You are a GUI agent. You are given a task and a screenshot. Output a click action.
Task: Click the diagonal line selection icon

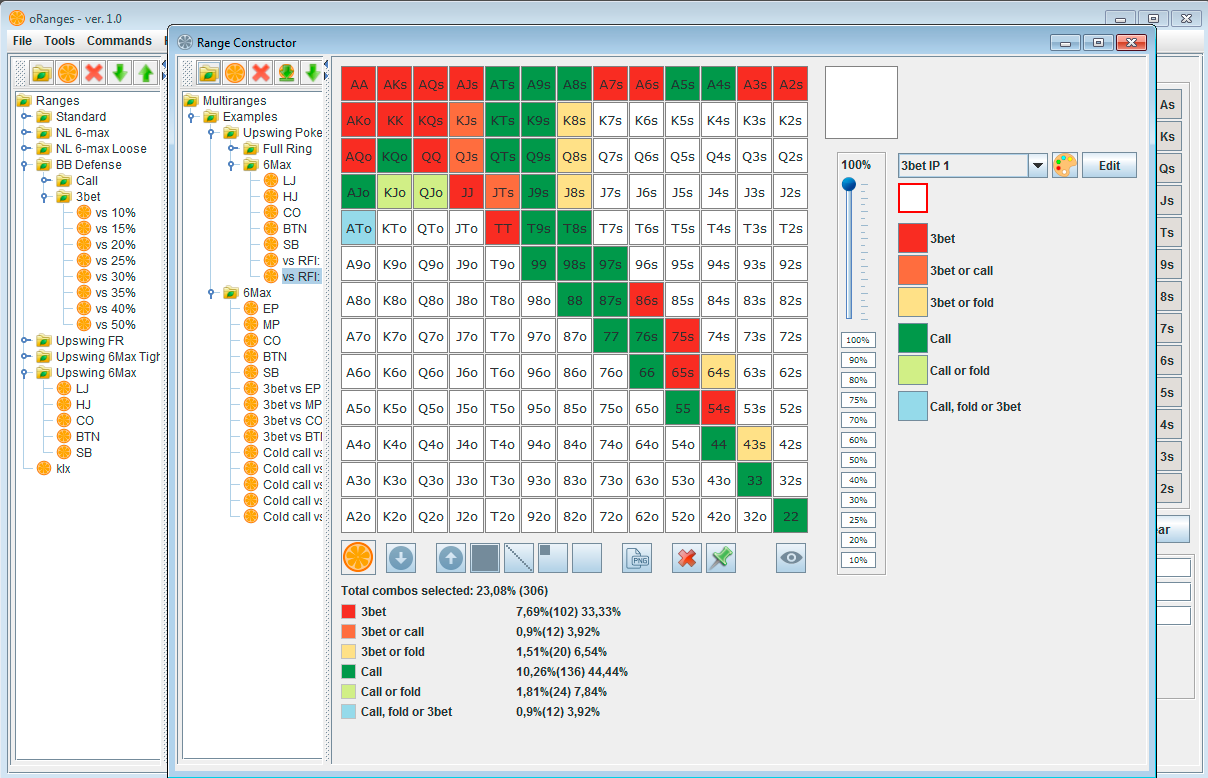click(x=519, y=558)
